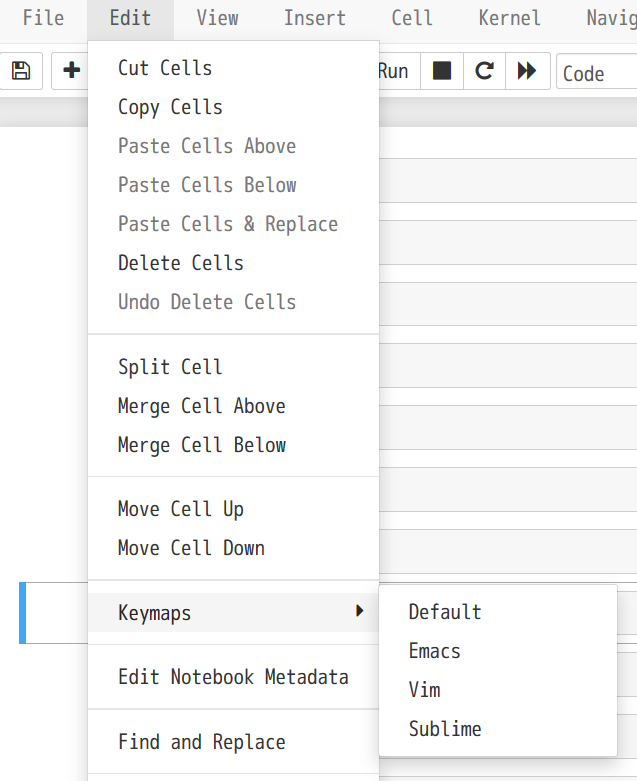Open the File menu

pos(43,18)
